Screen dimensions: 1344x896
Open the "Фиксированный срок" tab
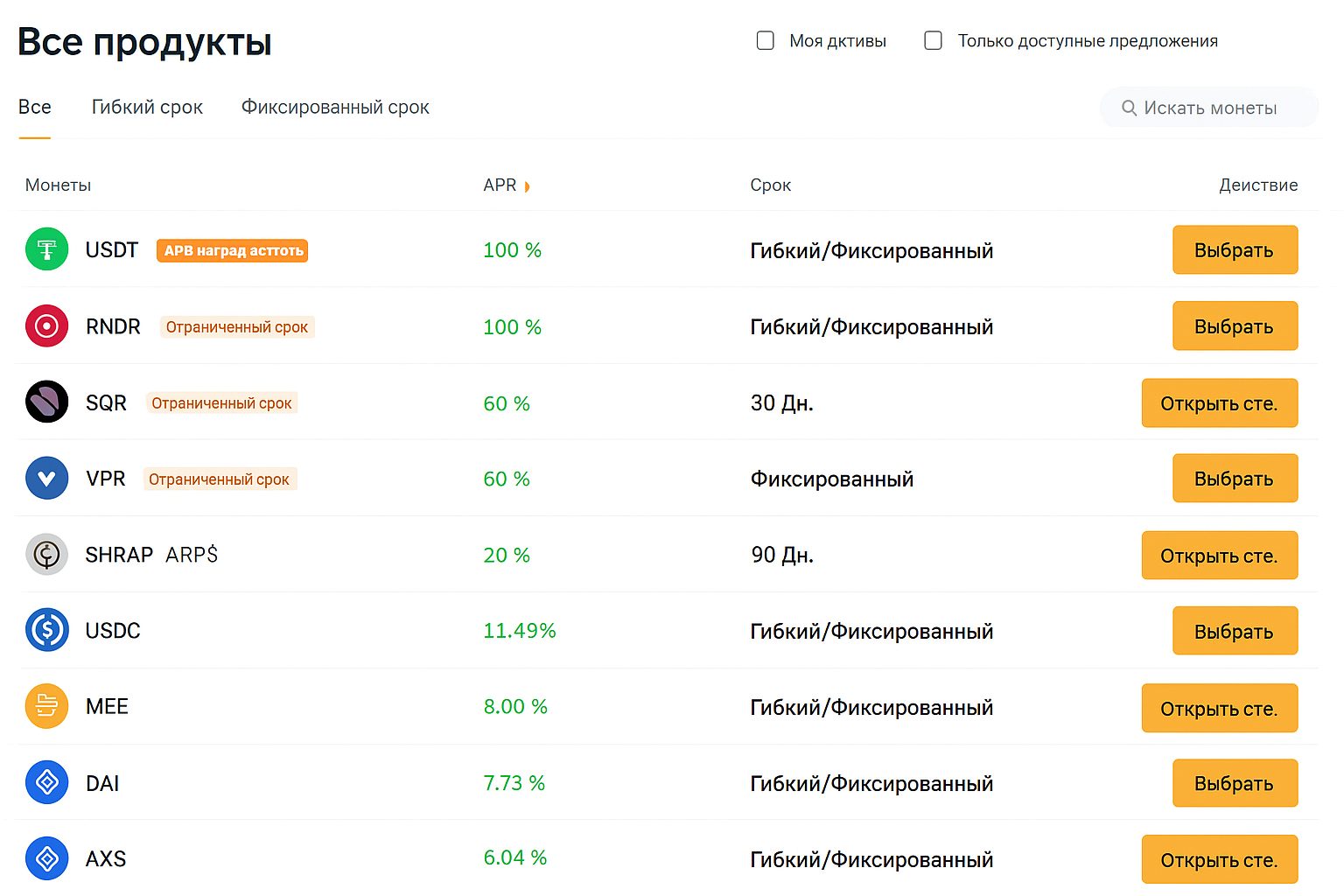pyautogui.click(x=335, y=108)
